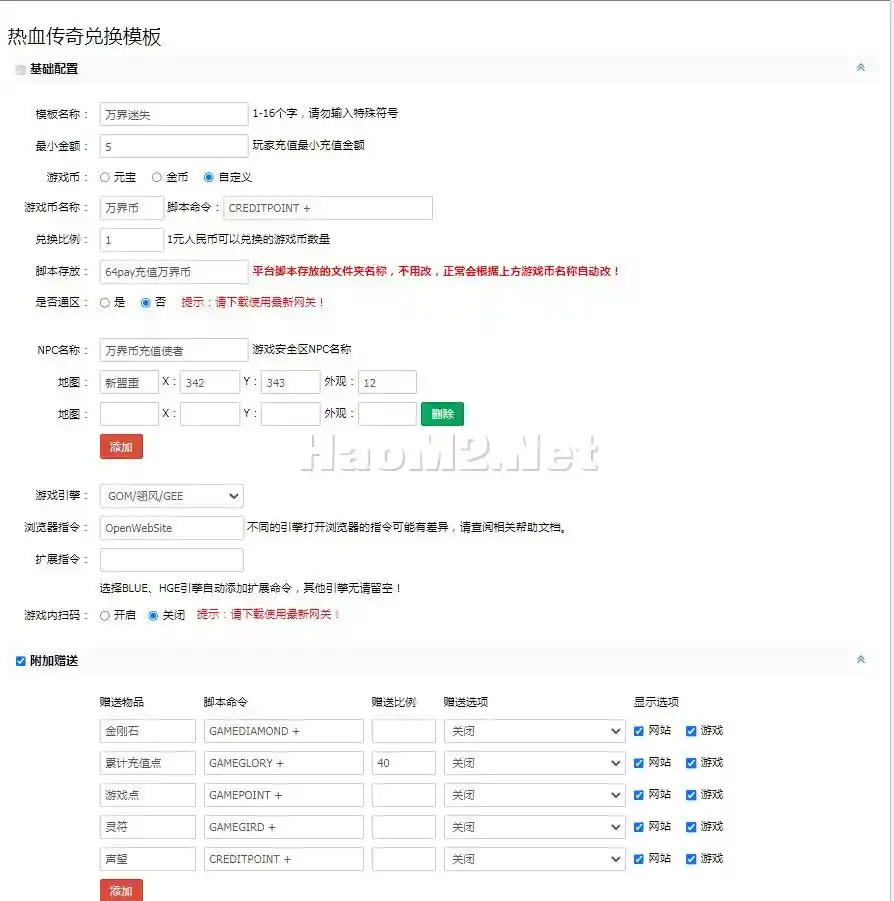Screen dimensions: 894x901
Task: Click the red 添加 button under map rows
Action: tap(121, 446)
